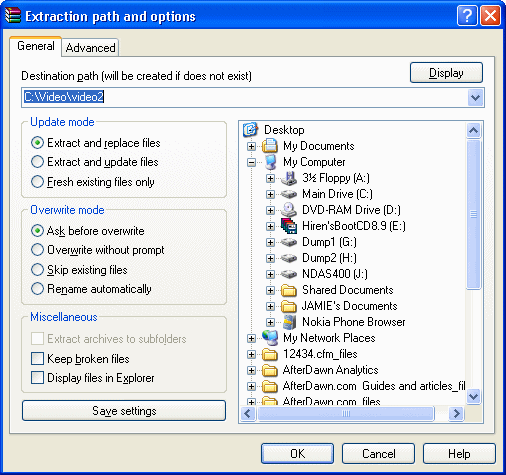Click the NDAS400 (J:) drive icon

pyautogui.click(x=289, y=274)
